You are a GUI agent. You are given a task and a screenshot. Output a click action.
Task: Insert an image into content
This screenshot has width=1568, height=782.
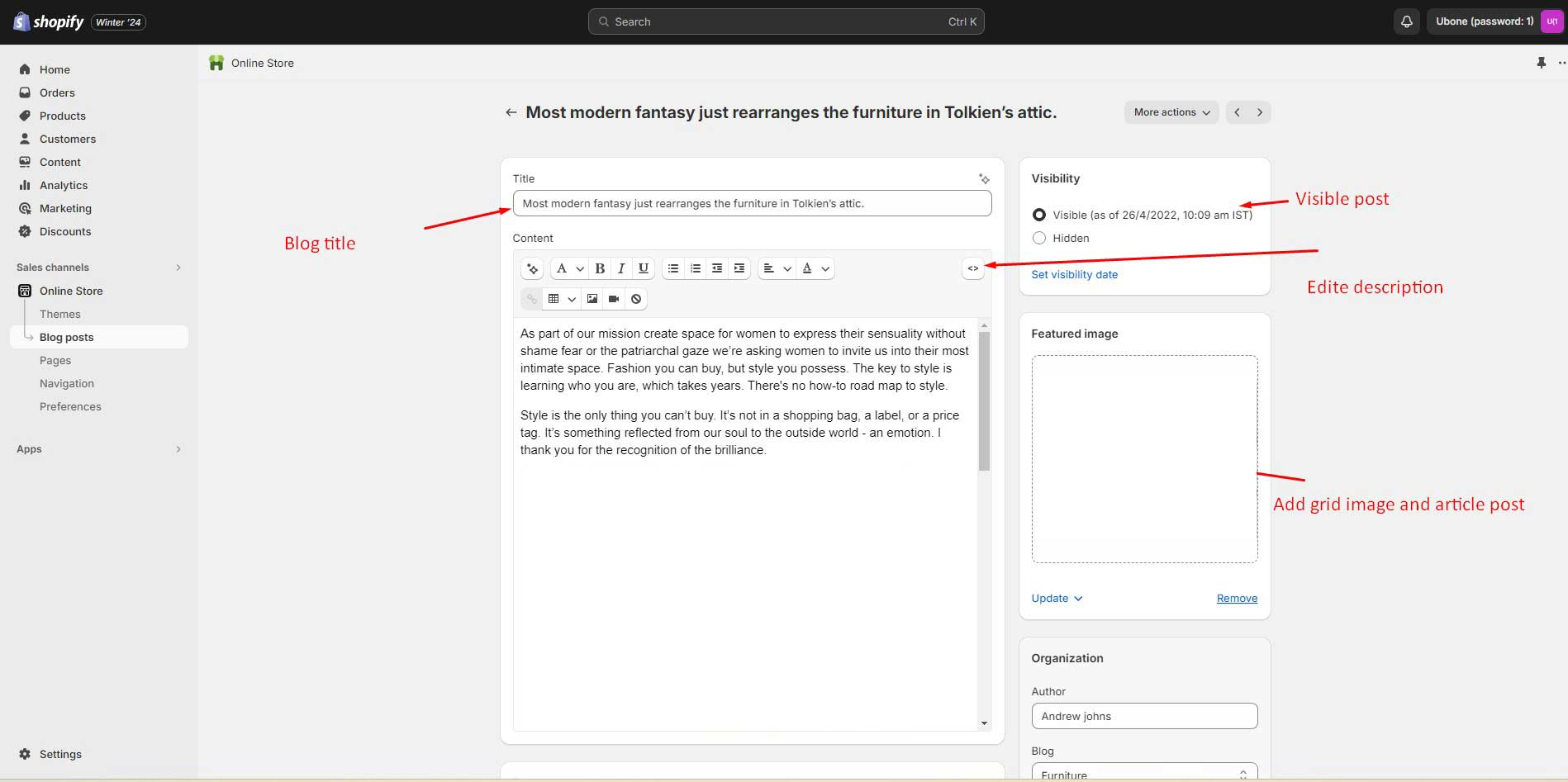[592, 299]
